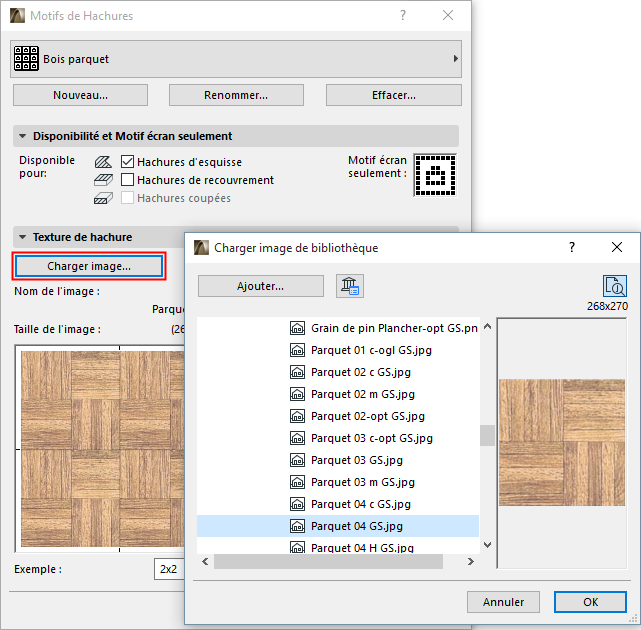The height and width of the screenshot is (630, 641).
Task: Close the Charger image de bibliothèque dialog
Action: click(x=617, y=247)
